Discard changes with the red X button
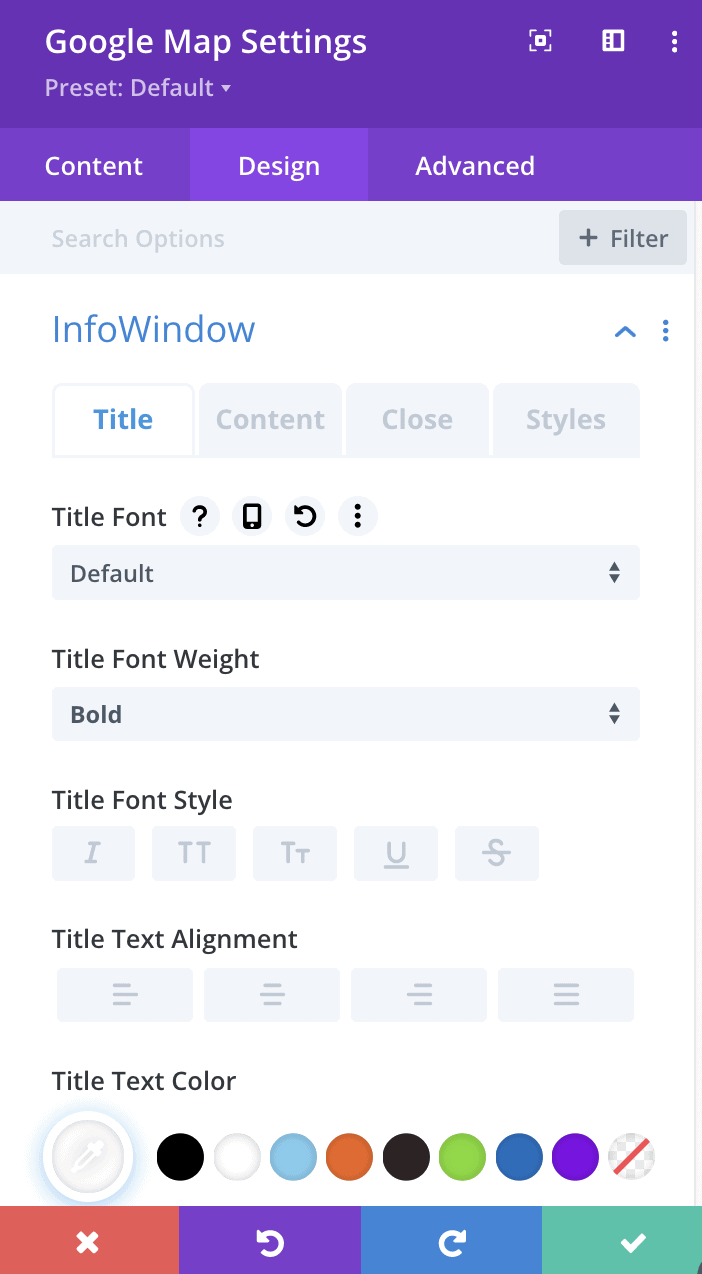 tap(89, 1241)
